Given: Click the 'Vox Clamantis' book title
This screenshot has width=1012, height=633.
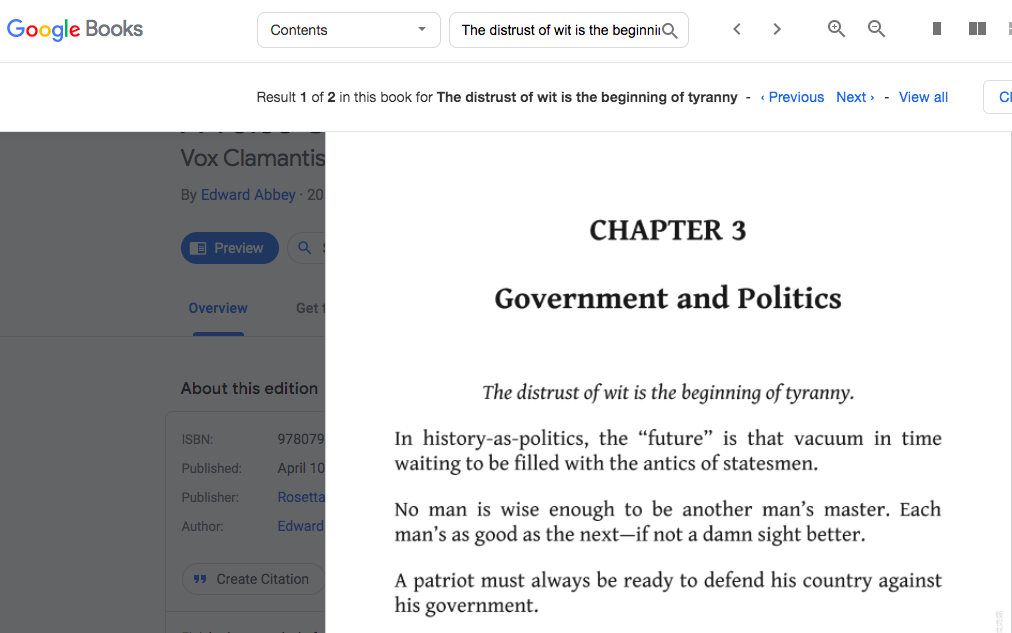Looking at the screenshot, I should click(253, 158).
